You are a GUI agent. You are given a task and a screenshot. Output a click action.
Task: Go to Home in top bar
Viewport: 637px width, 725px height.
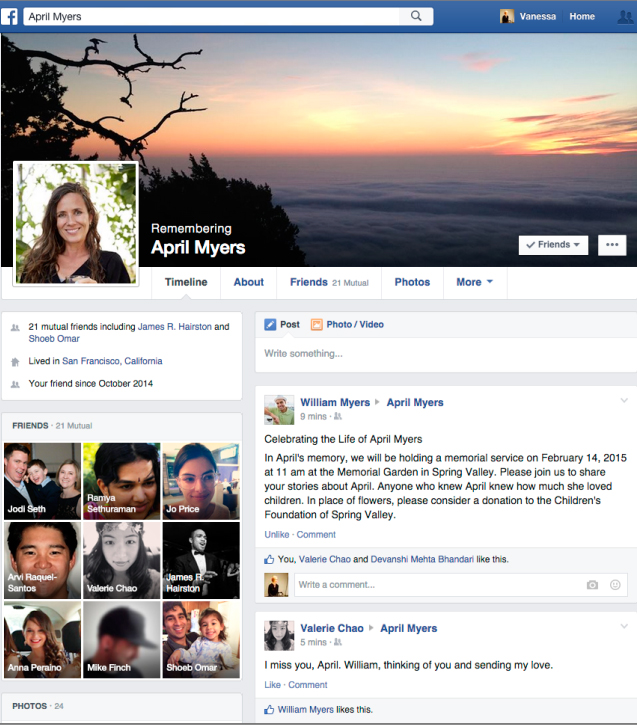pyautogui.click(x=582, y=16)
